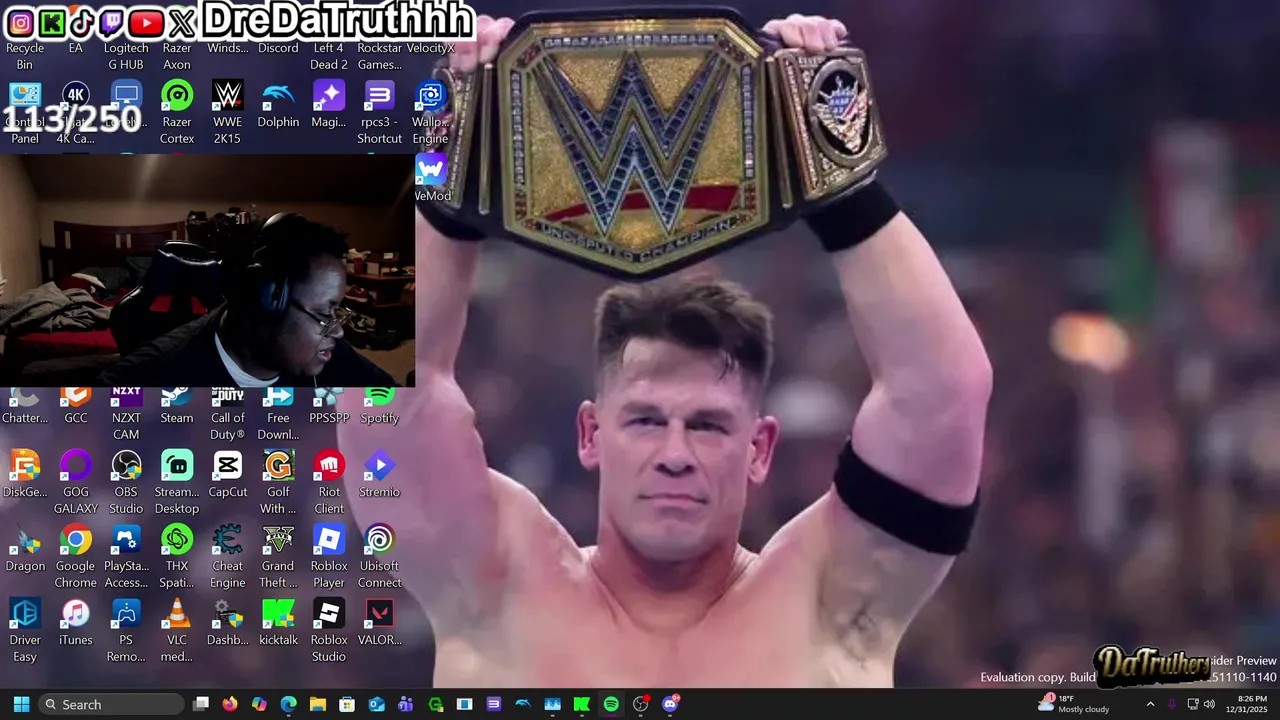Screen dimensions: 1280x720
Task: Select Cheat Engine desktop icon
Action: click(227, 556)
